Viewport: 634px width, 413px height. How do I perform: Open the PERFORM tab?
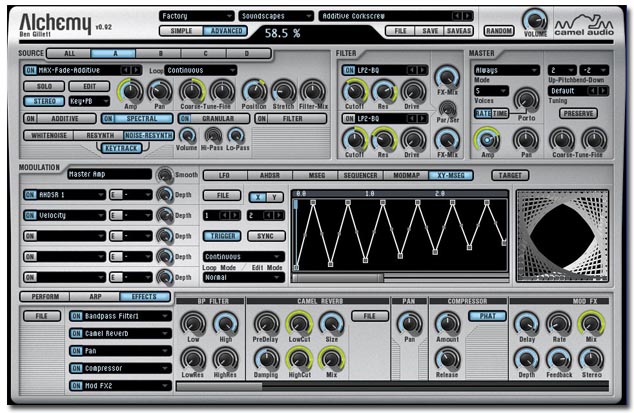point(45,297)
